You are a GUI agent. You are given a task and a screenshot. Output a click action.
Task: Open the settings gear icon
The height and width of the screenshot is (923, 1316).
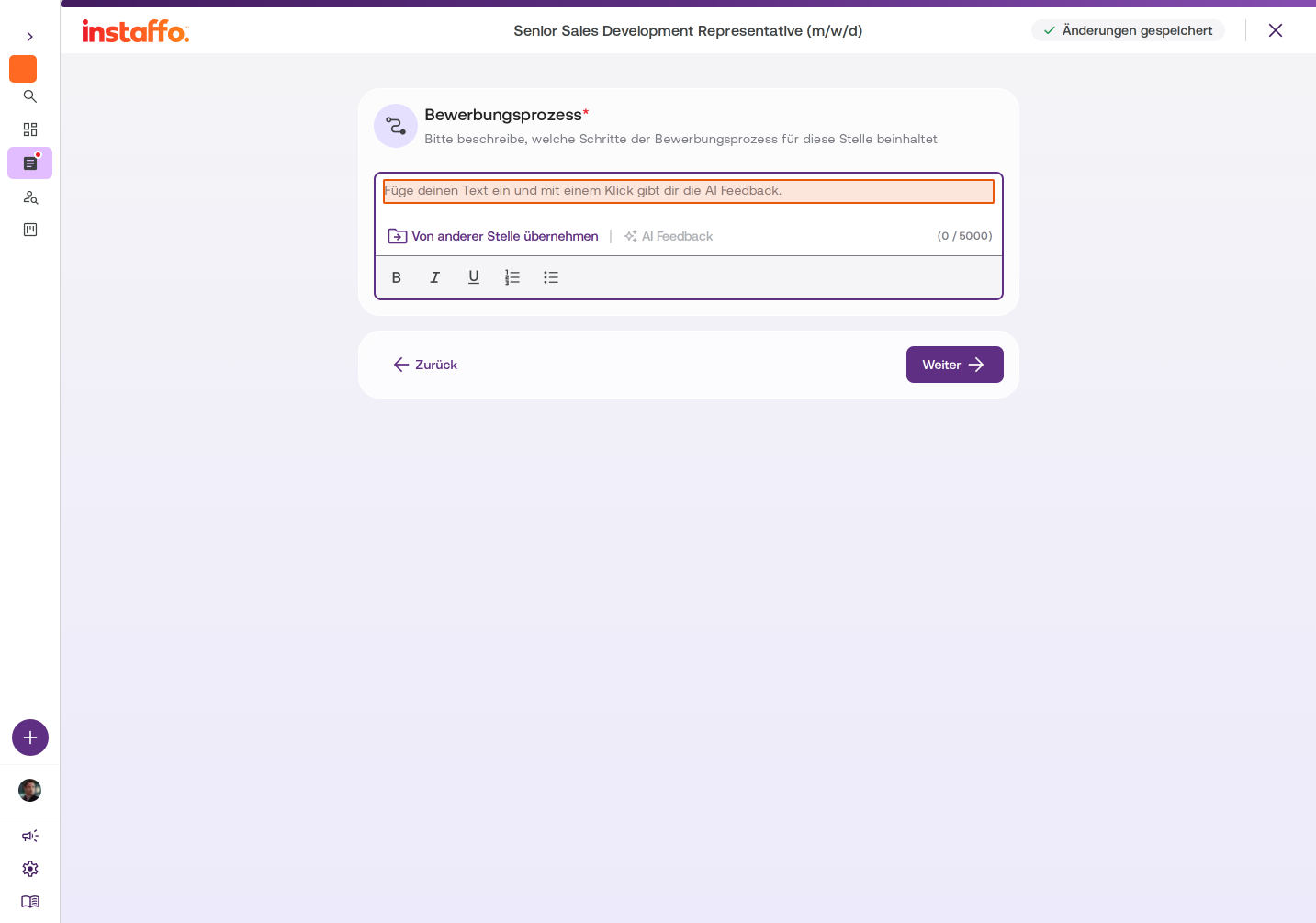point(30,869)
